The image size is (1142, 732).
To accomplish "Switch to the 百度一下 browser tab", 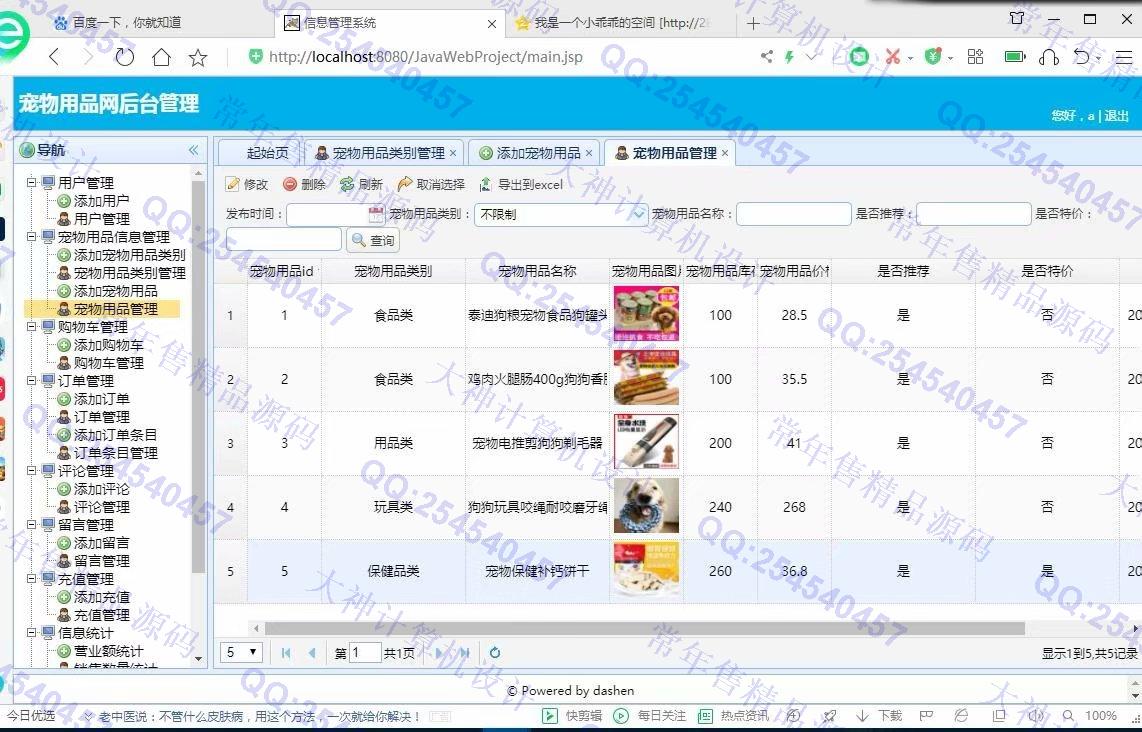I will point(127,23).
